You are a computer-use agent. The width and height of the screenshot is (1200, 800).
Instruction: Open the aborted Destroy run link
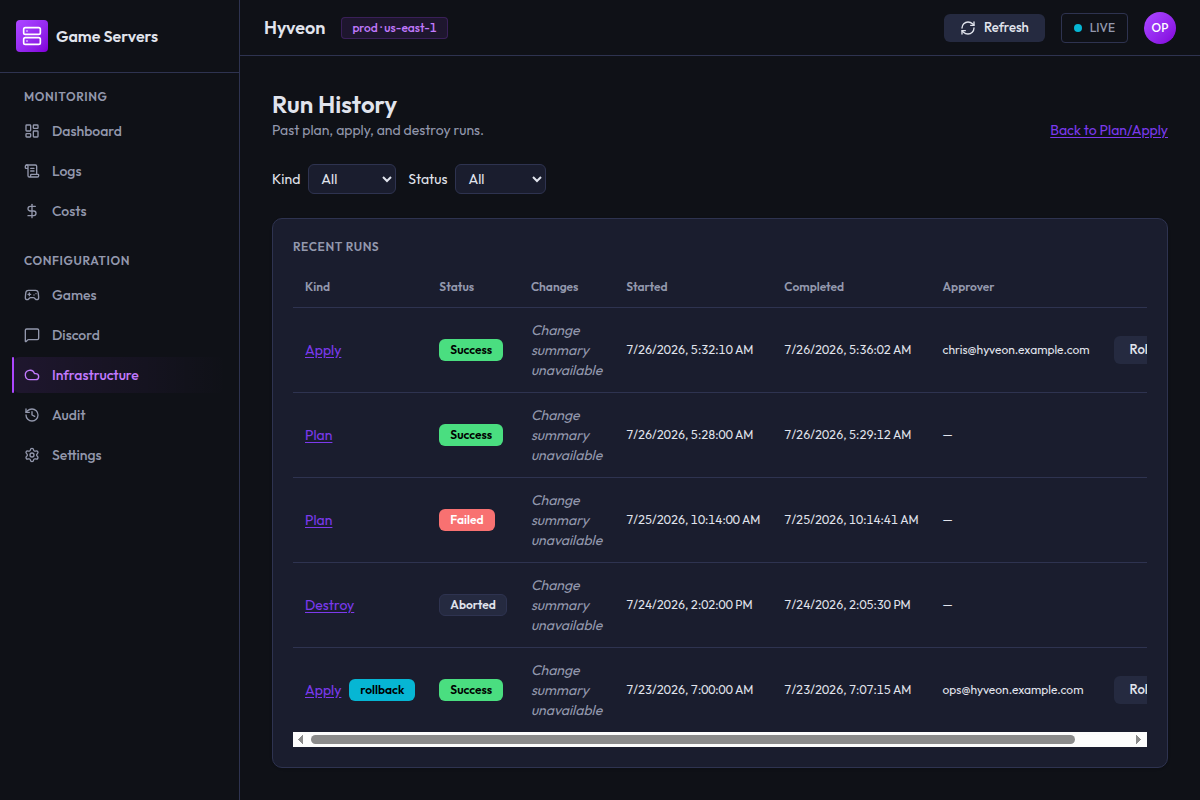coord(329,605)
